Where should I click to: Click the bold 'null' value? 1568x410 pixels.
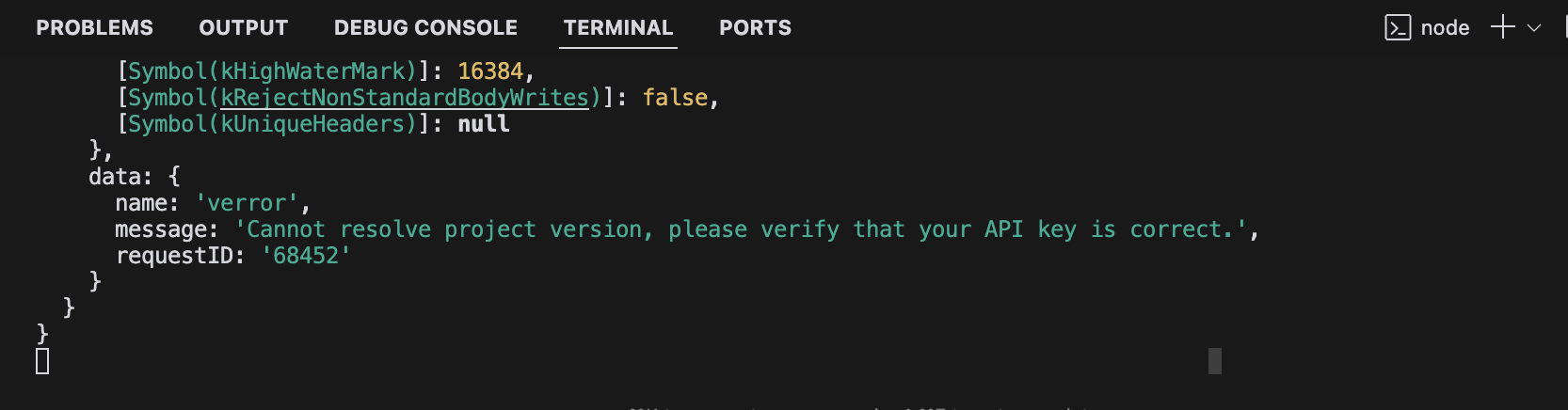point(484,124)
